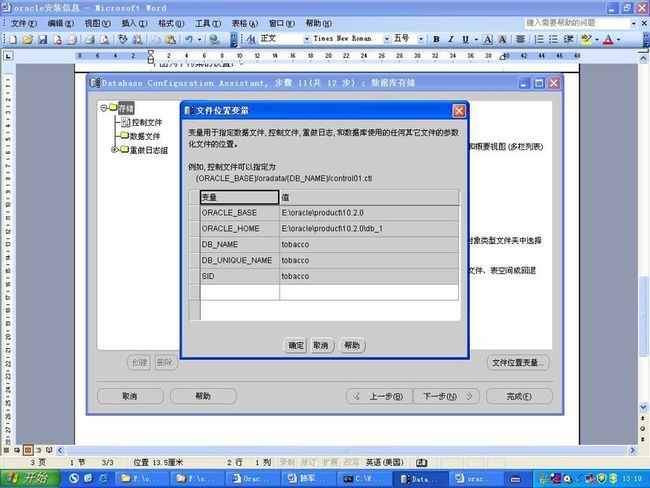Open the 插入 menu

pos(134,23)
